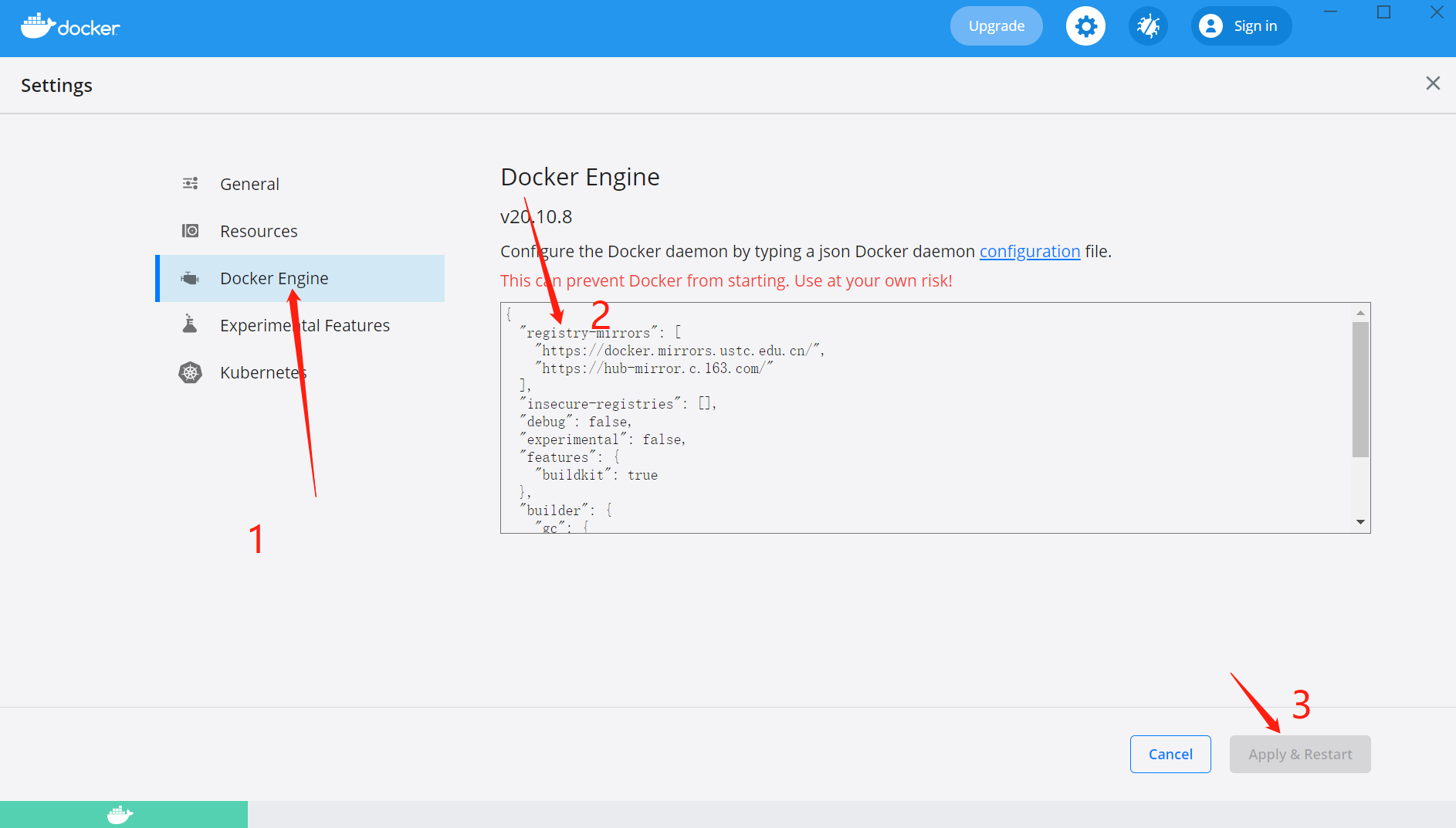Open the Resources settings section
The width and height of the screenshot is (1456, 828).
coord(300,231)
